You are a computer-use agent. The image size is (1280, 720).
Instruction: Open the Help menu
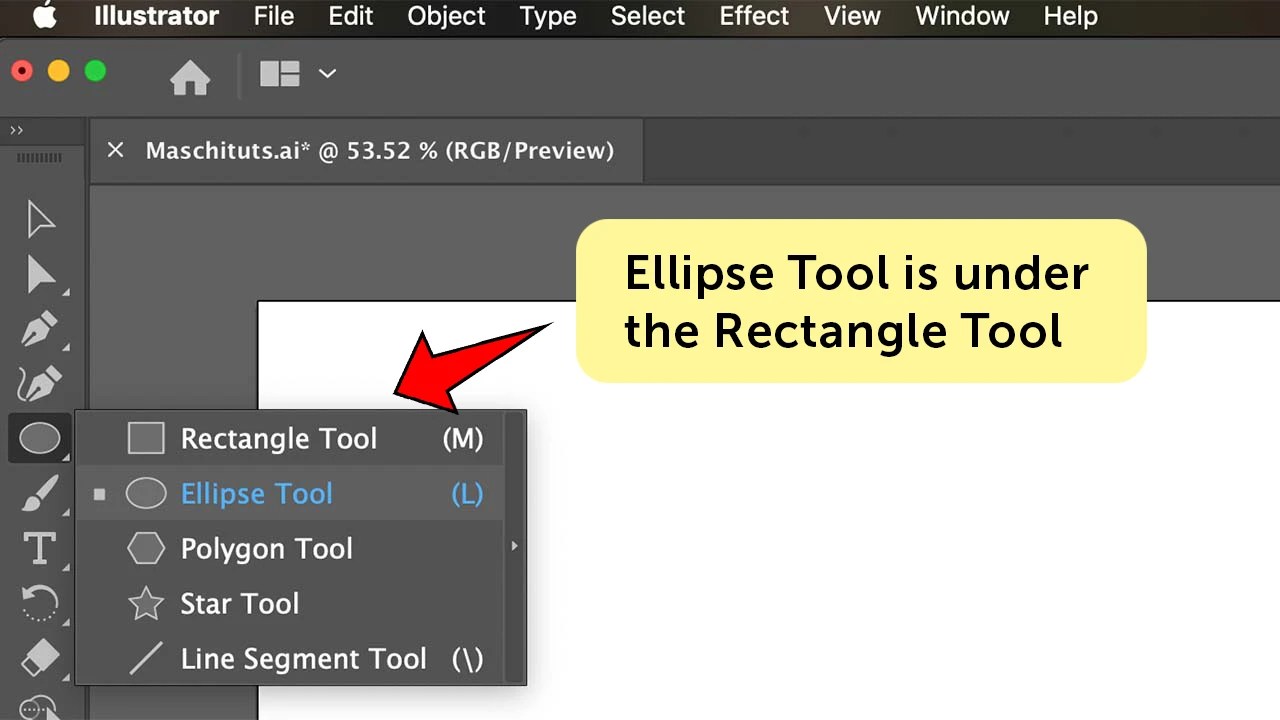pos(1071,16)
